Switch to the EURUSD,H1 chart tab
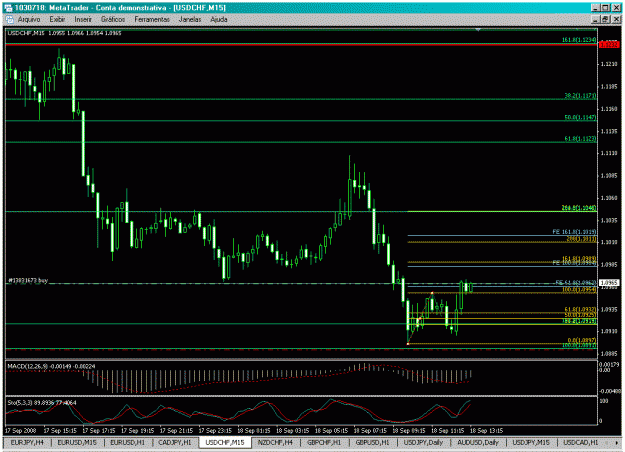625x452 pixels. (127, 442)
